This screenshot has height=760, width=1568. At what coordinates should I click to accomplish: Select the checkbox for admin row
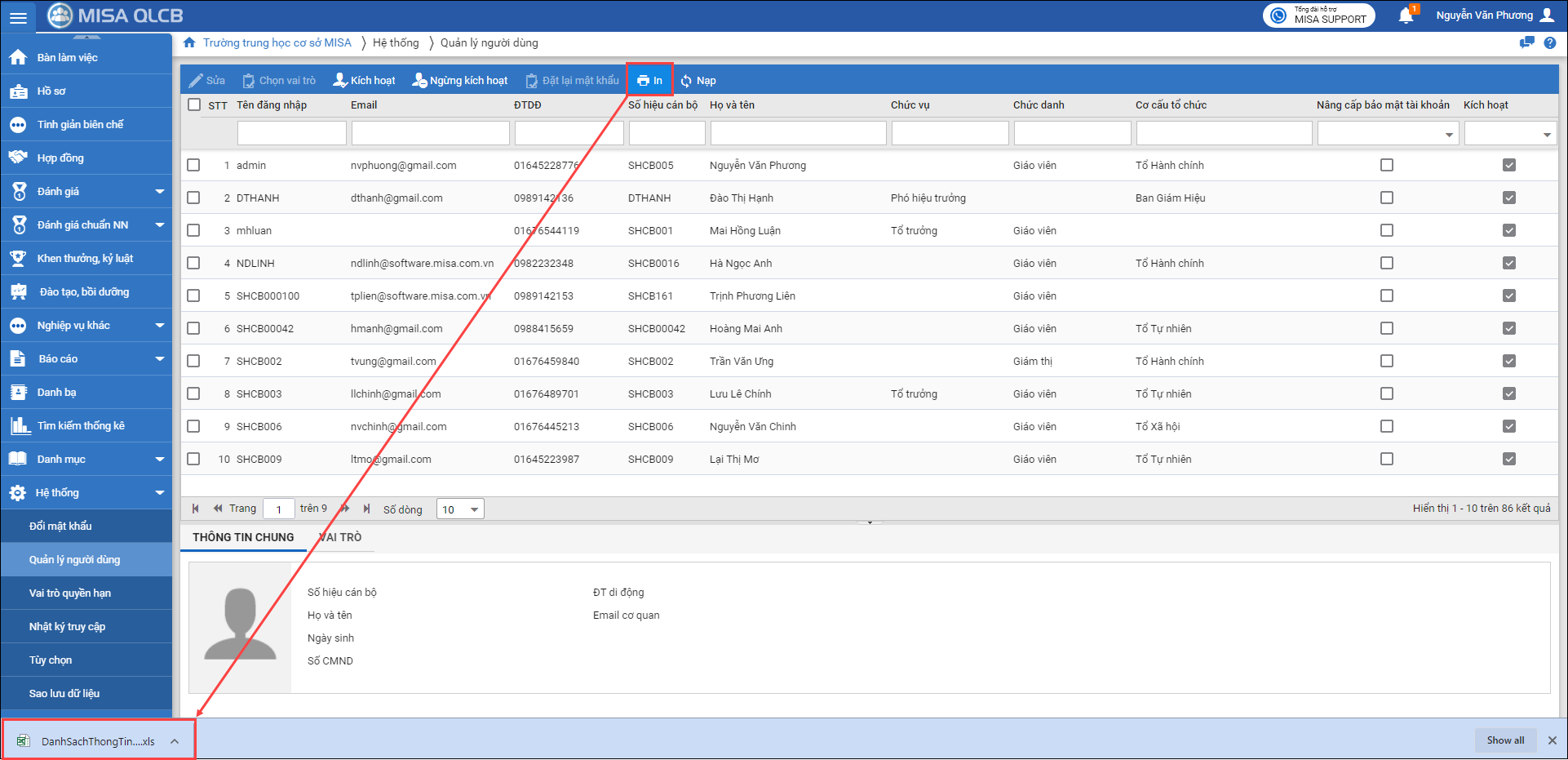pyautogui.click(x=193, y=165)
